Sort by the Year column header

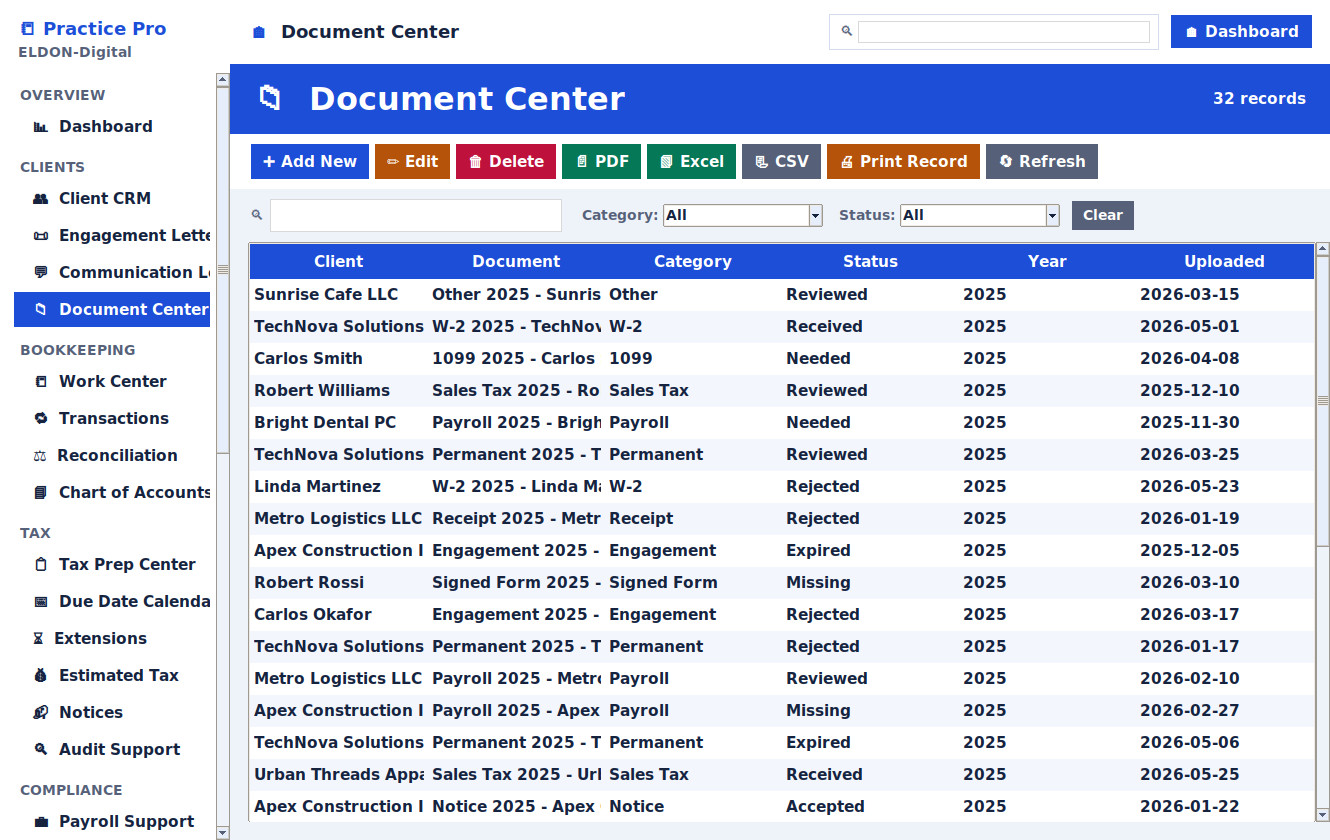[1047, 262]
